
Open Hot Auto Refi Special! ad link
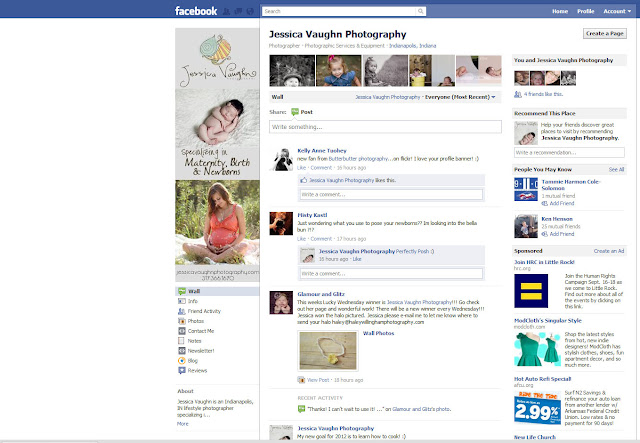pyautogui.click(x=542, y=379)
